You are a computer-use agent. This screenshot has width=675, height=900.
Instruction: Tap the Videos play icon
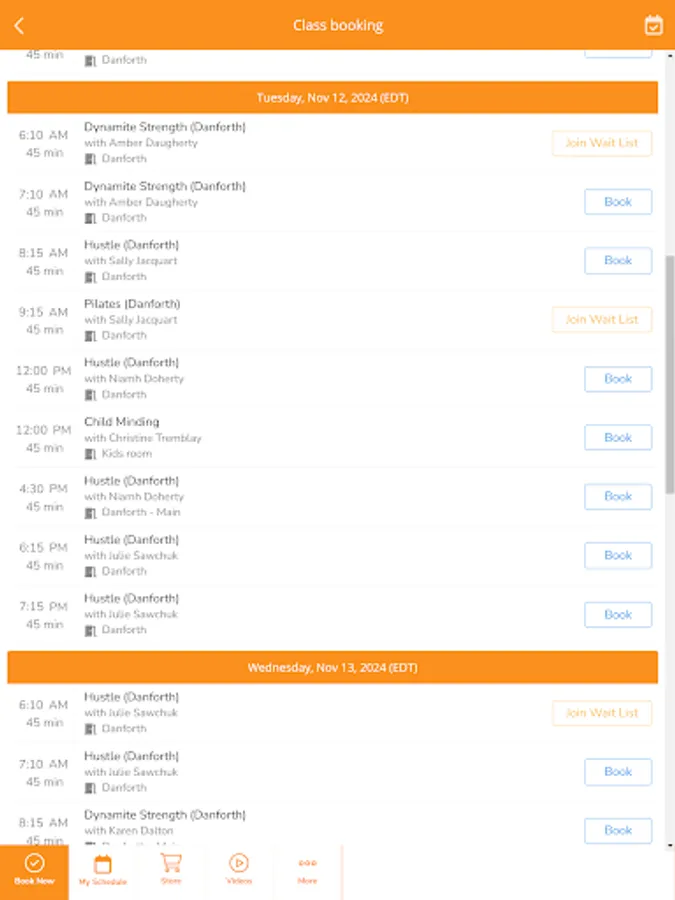[239, 862]
